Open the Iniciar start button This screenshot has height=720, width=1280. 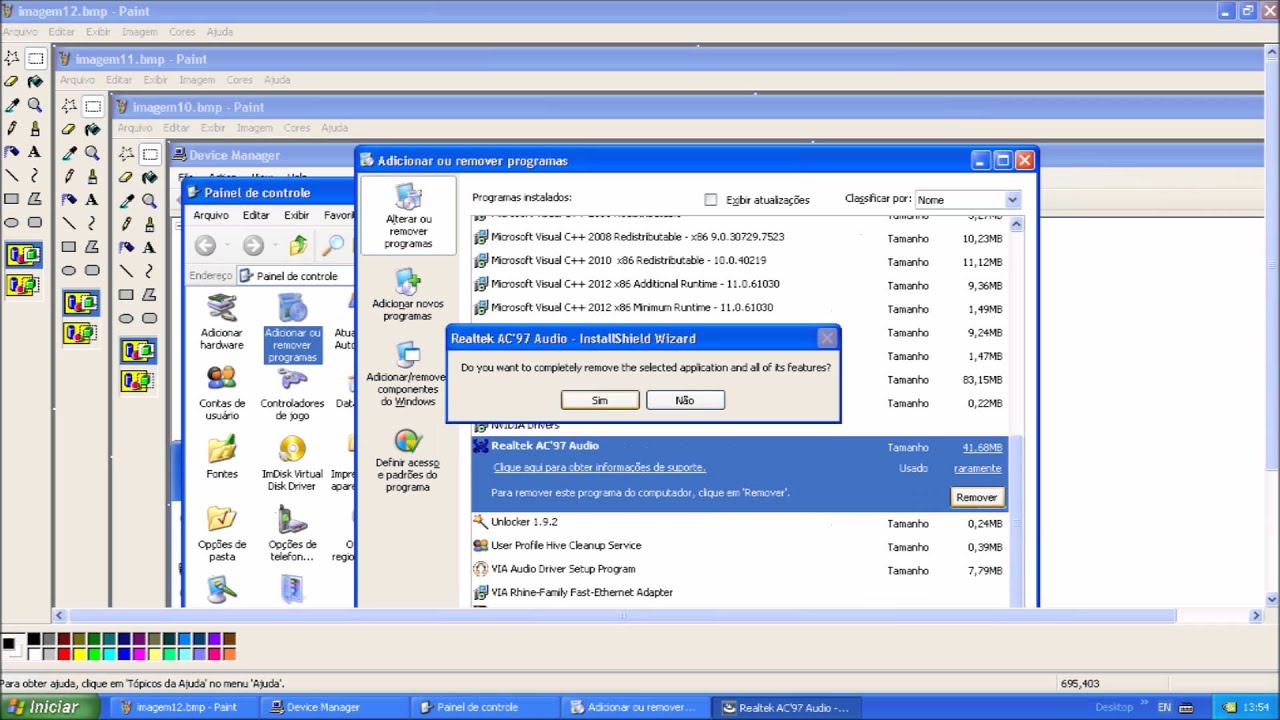click(x=49, y=707)
